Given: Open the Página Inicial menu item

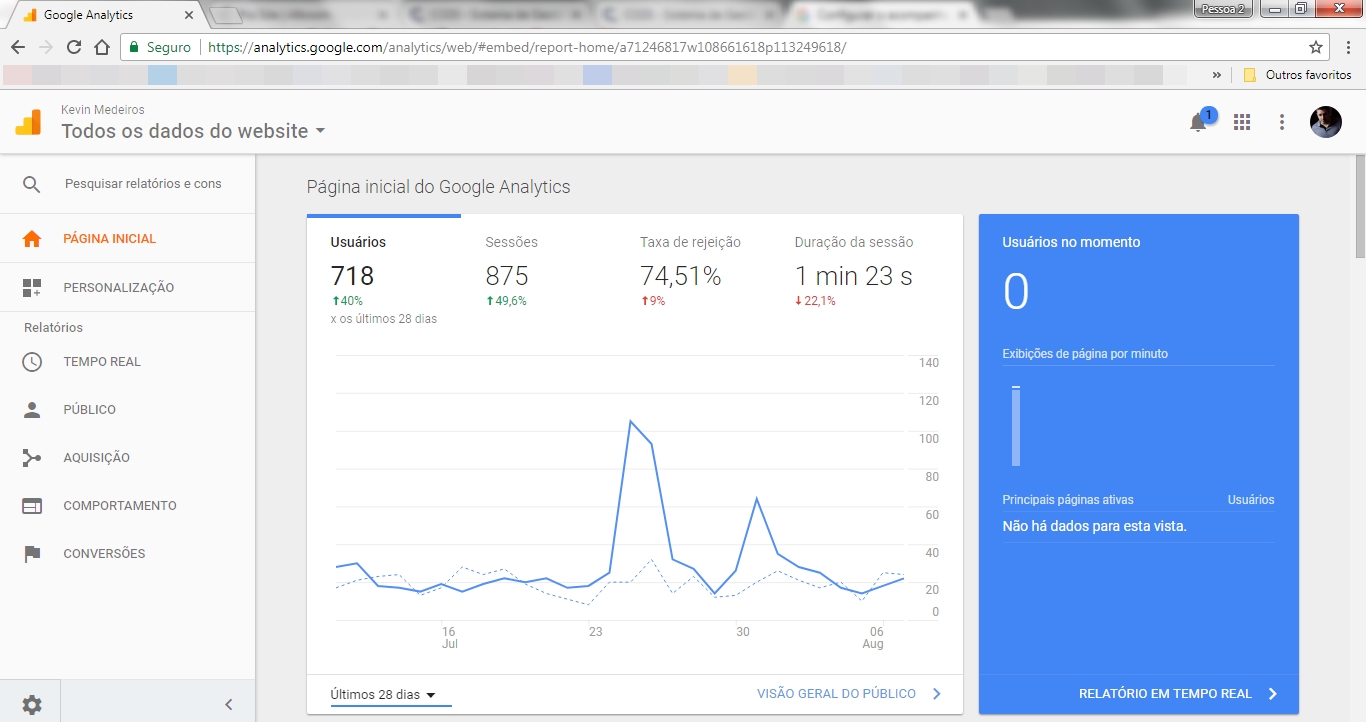Looking at the screenshot, I should tap(128, 239).
